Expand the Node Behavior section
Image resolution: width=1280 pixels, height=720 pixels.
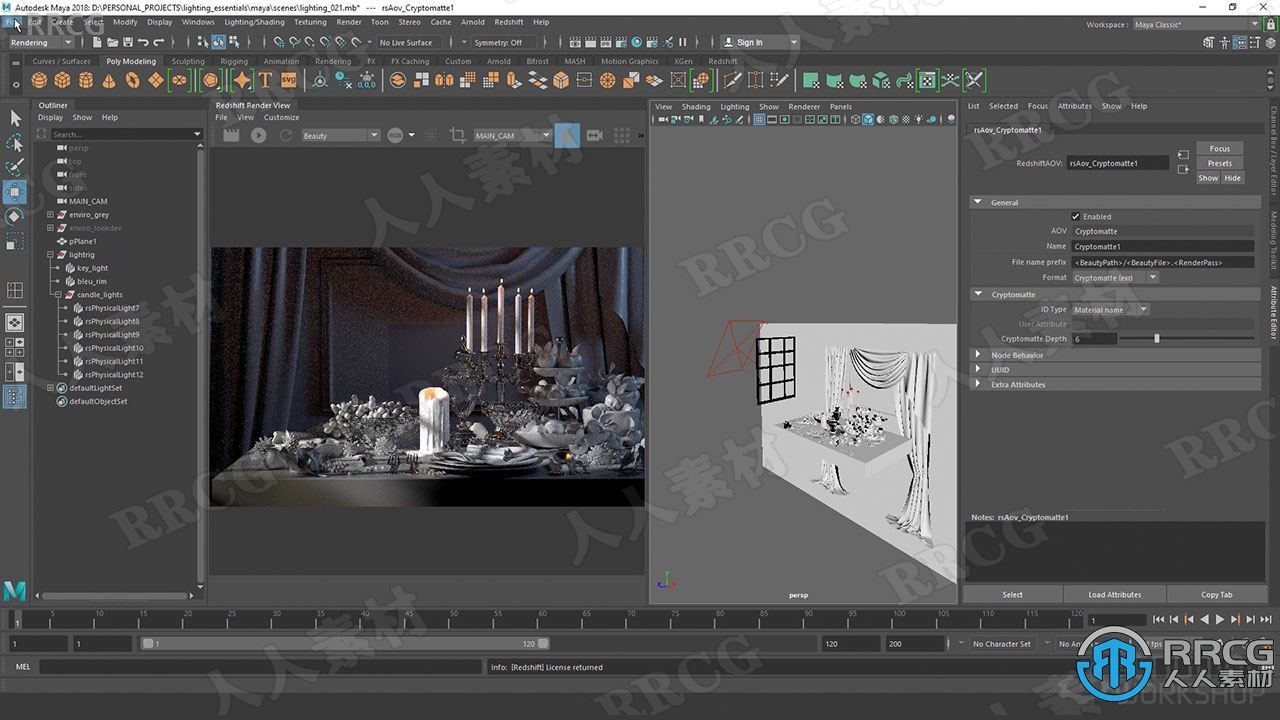coord(978,355)
